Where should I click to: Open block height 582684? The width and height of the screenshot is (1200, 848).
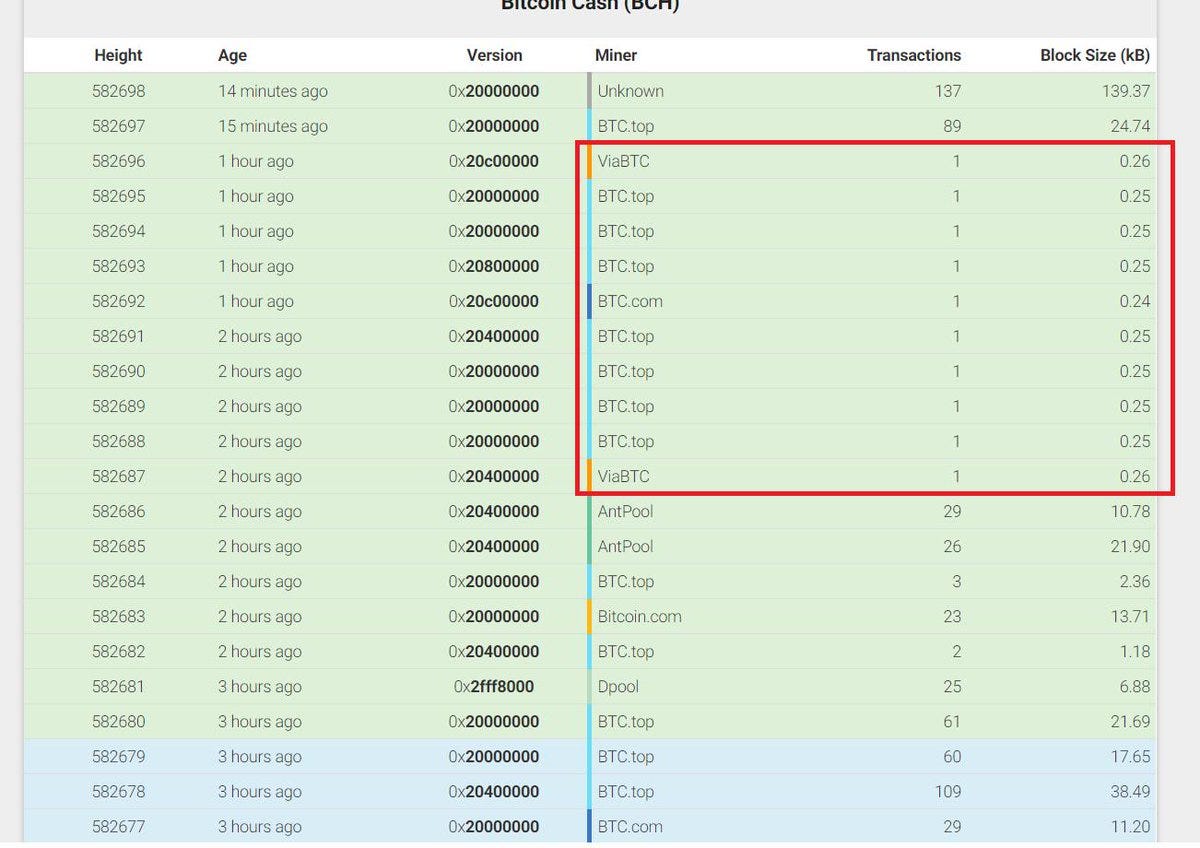pyautogui.click(x=118, y=581)
